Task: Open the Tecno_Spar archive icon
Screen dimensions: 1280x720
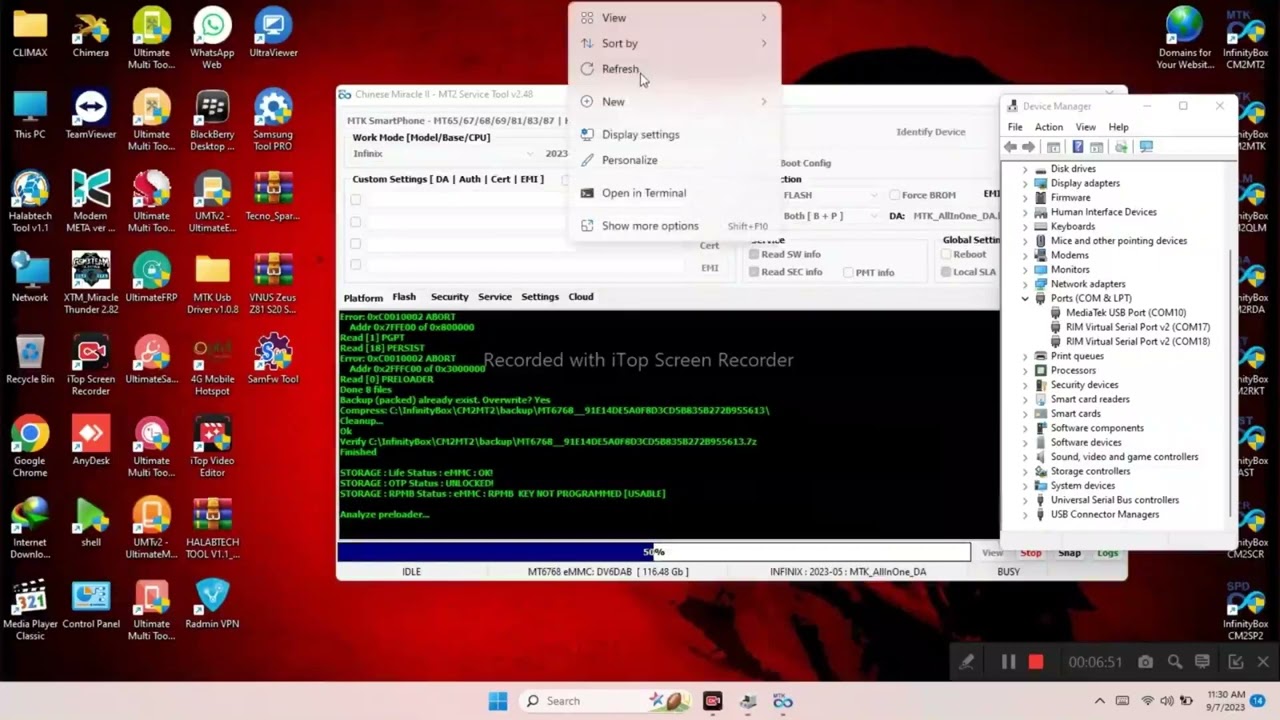Action: click(x=273, y=196)
